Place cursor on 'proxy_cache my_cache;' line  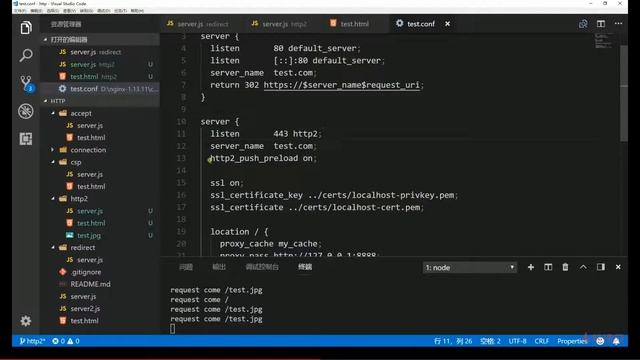tap(271, 244)
